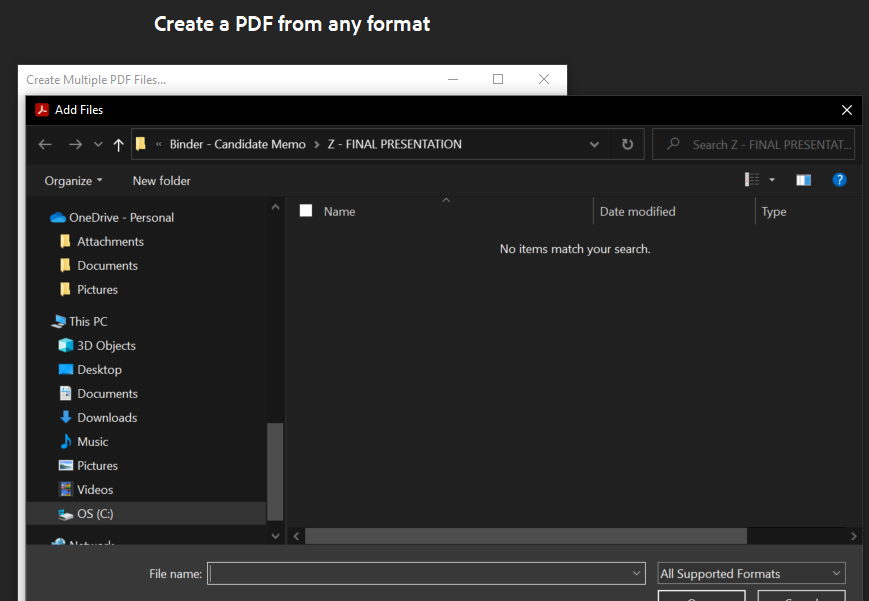869x601 pixels.
Task: Click inside the File name input box
Action: 425,573
